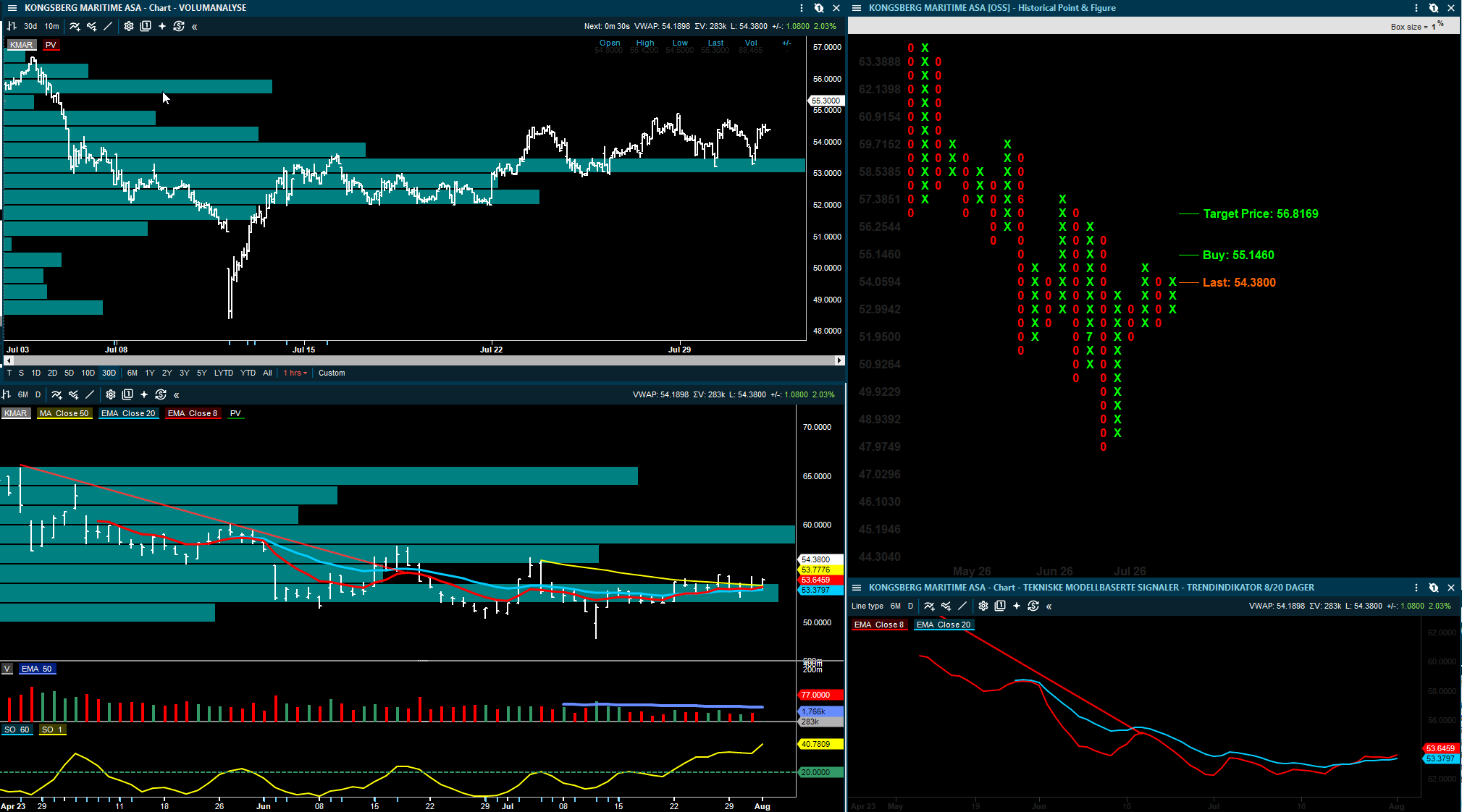Screen dimensions: 1462x812
Task: Add an indicator in the lower 6M chart toolbar
Action: pyautogui.click(x=56, y=394)
